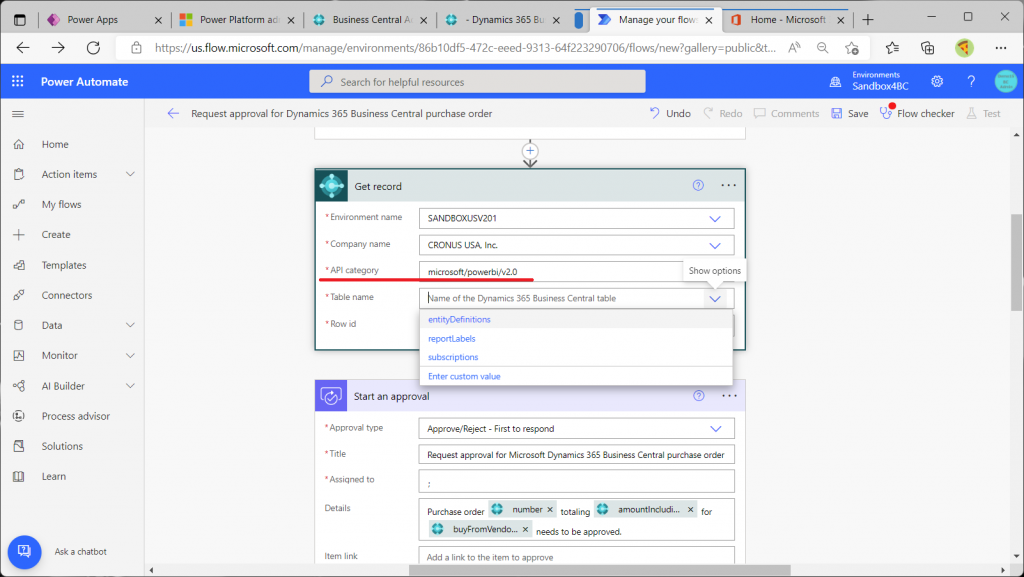This screenshot has width=1024, height=577.
Task: Expand the Company name dropdown
Action: coord(715,245)
